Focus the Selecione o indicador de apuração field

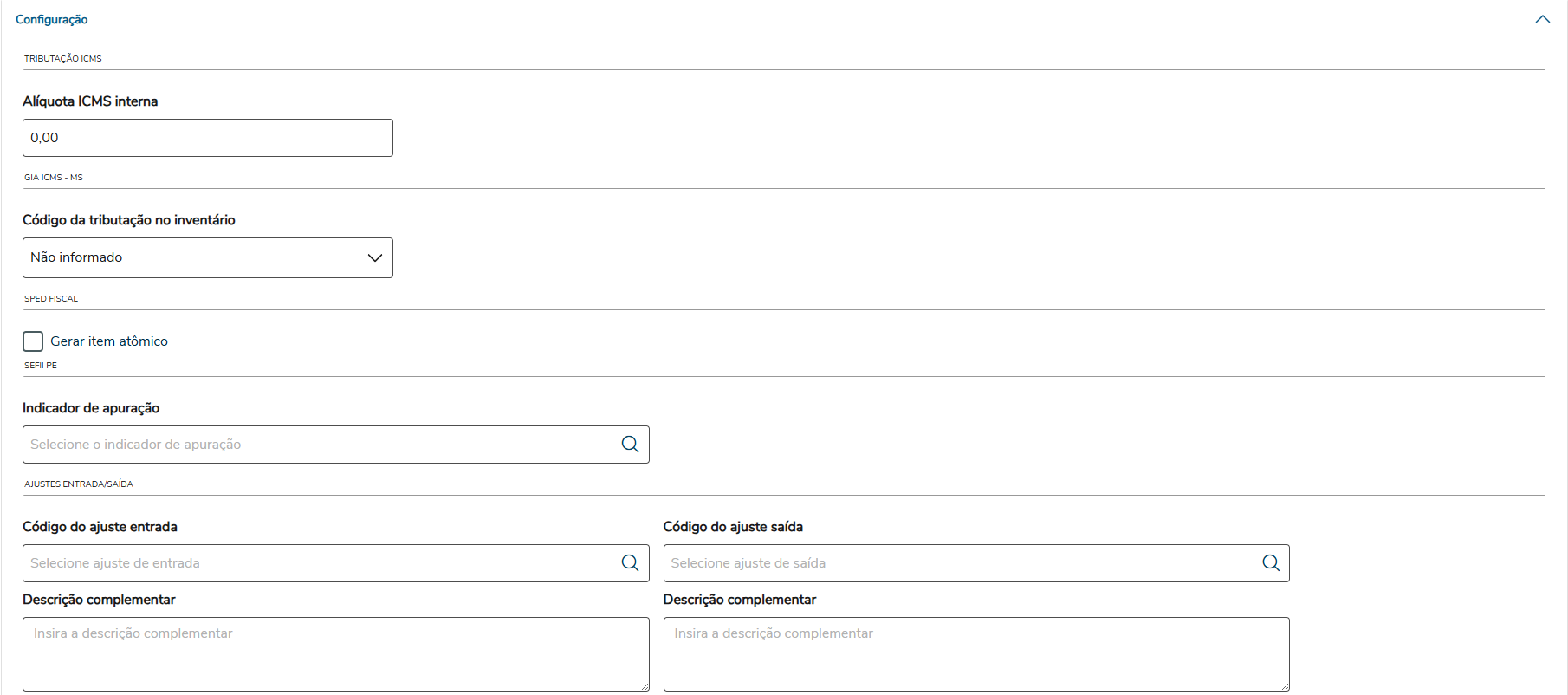point(321,445)
